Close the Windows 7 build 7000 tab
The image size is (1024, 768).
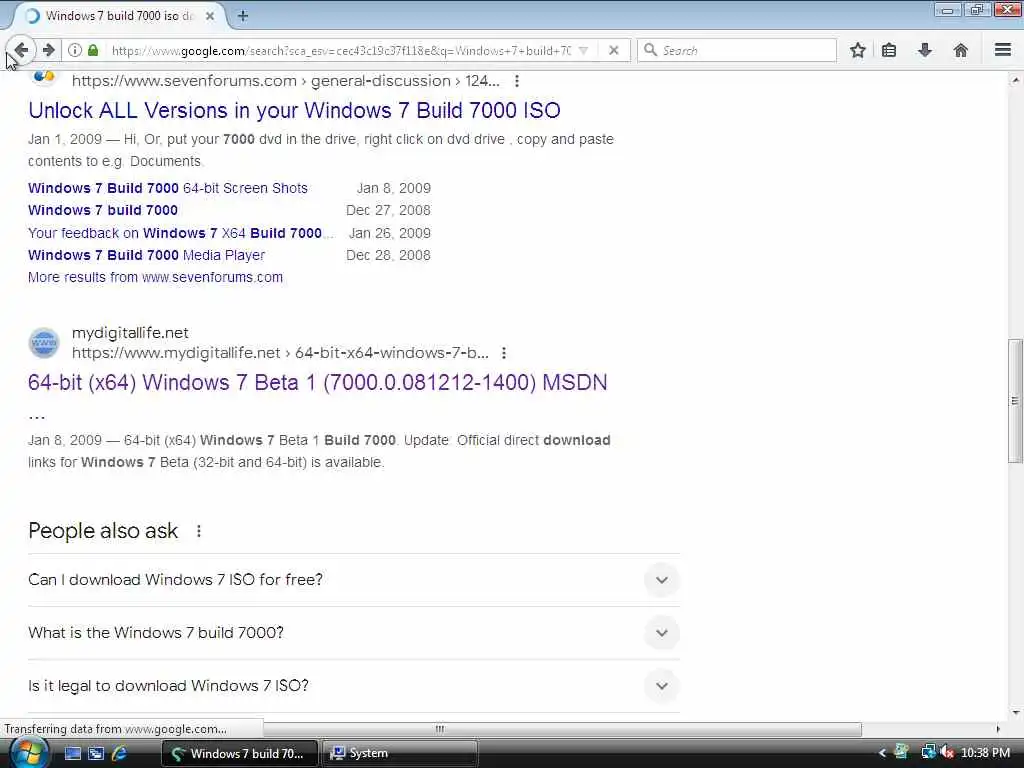click(x=210, y=16)
